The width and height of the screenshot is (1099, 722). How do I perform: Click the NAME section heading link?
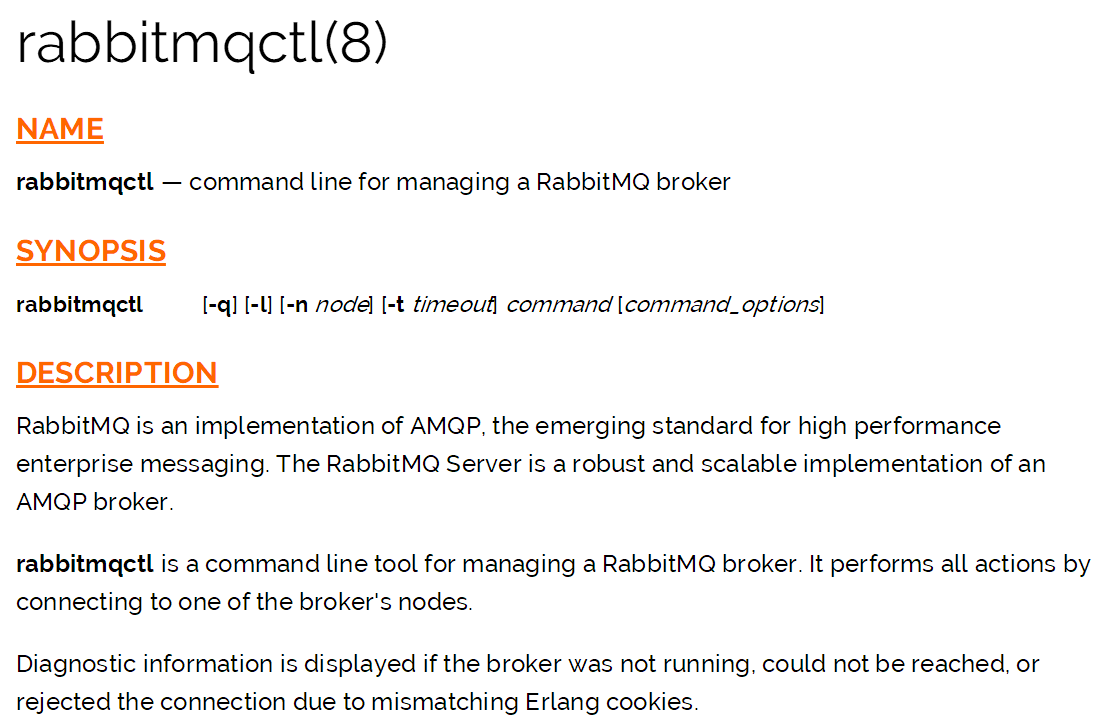(x=60, y=130)
